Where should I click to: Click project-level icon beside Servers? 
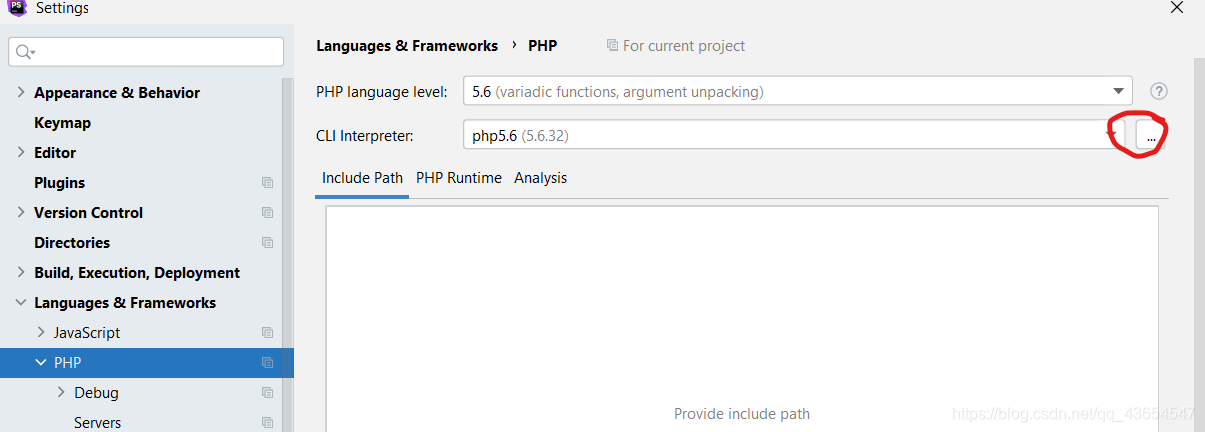pos(267,423)
